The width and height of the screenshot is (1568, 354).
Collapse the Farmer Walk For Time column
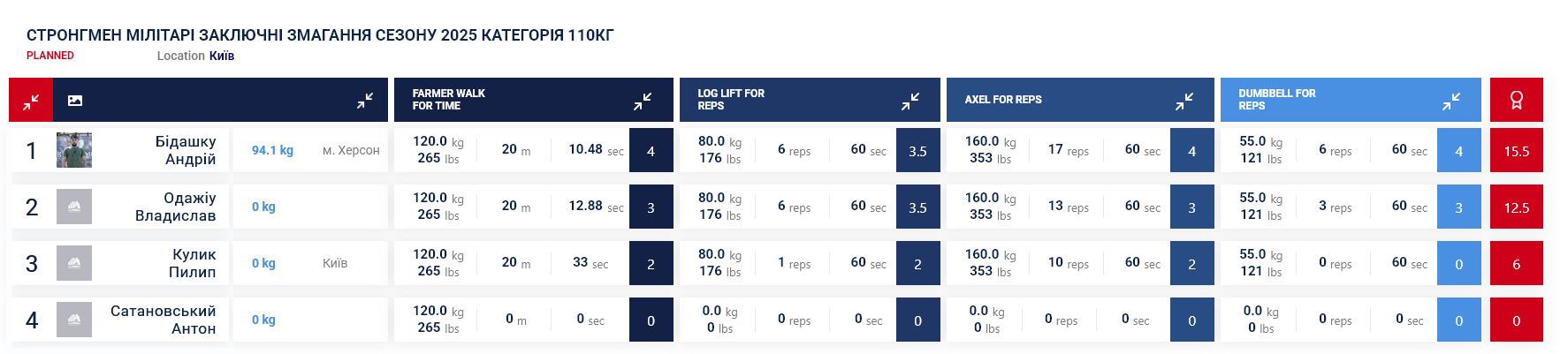643,101
